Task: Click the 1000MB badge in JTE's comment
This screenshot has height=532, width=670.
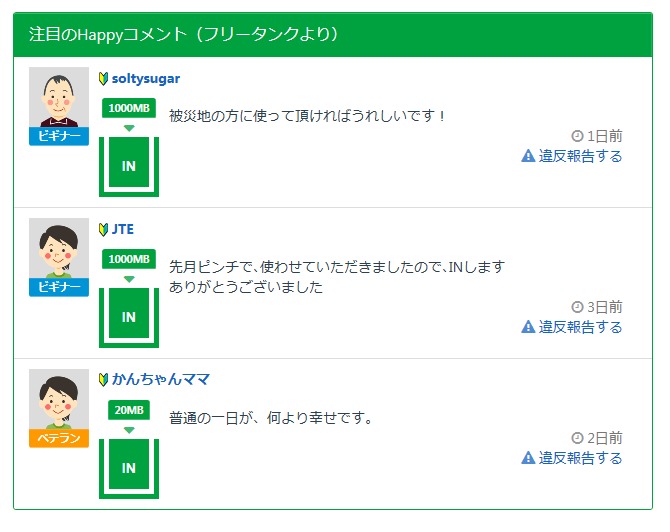Action: [x=129, y=259]
